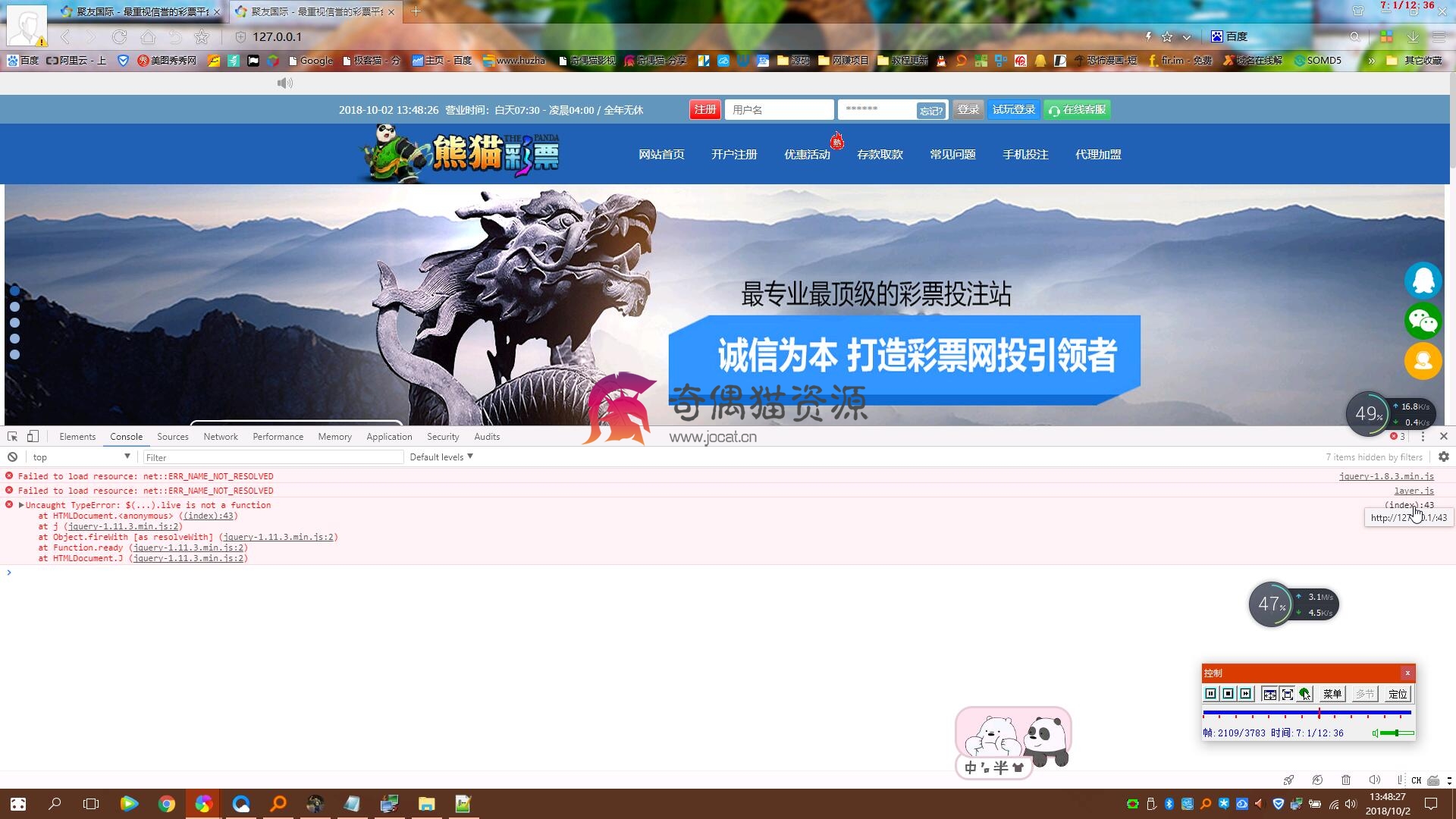Click the red error count badge
The image size is (1456, 819).
point(1398,436)
